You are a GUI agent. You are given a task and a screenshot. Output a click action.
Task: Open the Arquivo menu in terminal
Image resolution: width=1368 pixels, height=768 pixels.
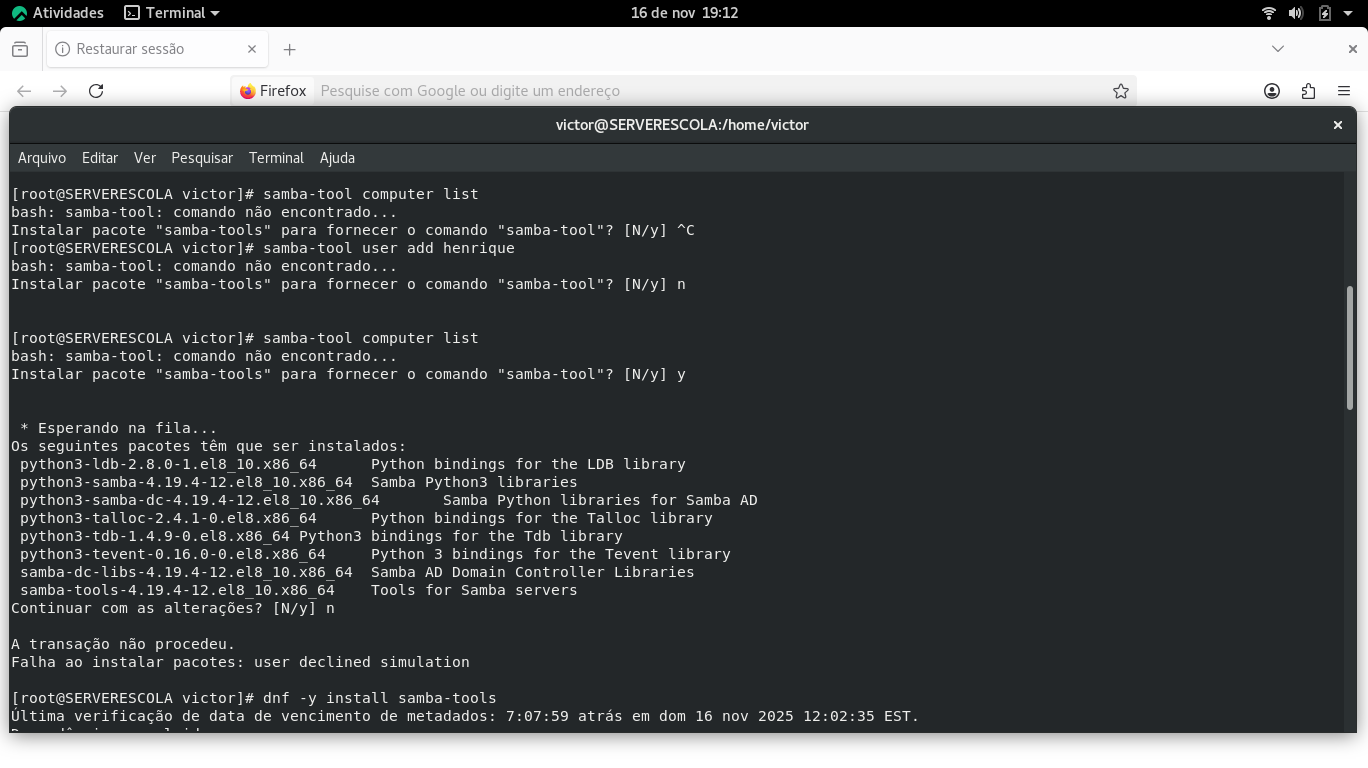[42, 158]
